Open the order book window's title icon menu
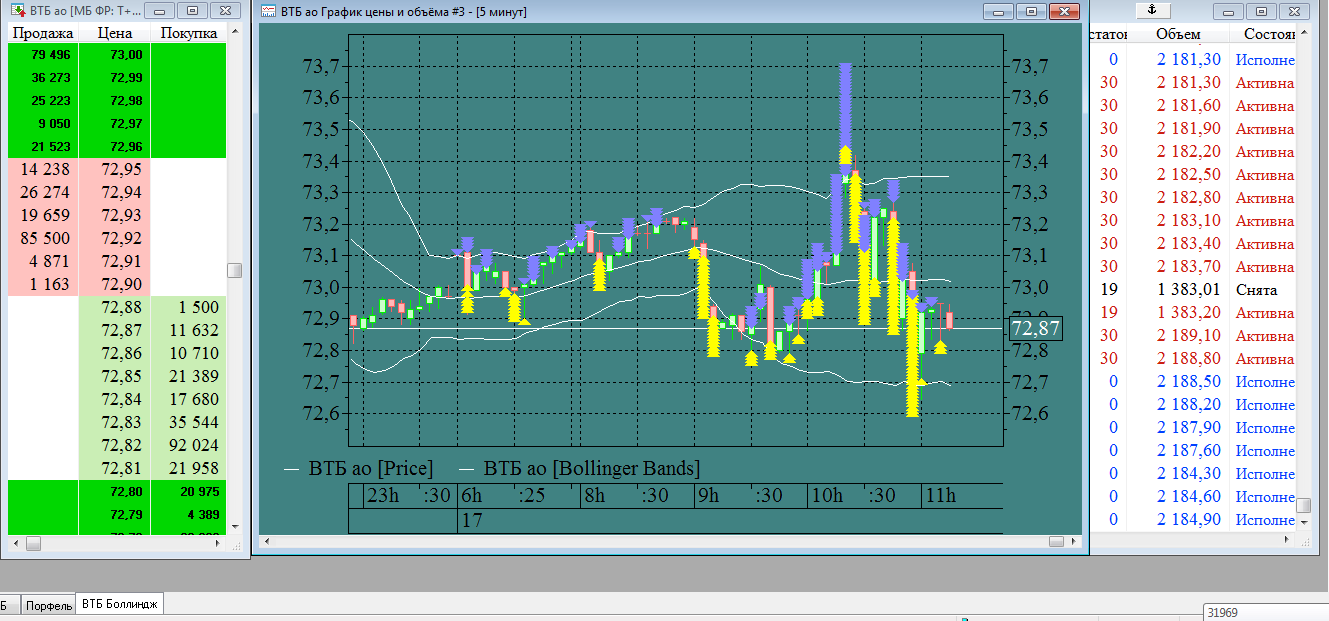 (x=17, y=11)
